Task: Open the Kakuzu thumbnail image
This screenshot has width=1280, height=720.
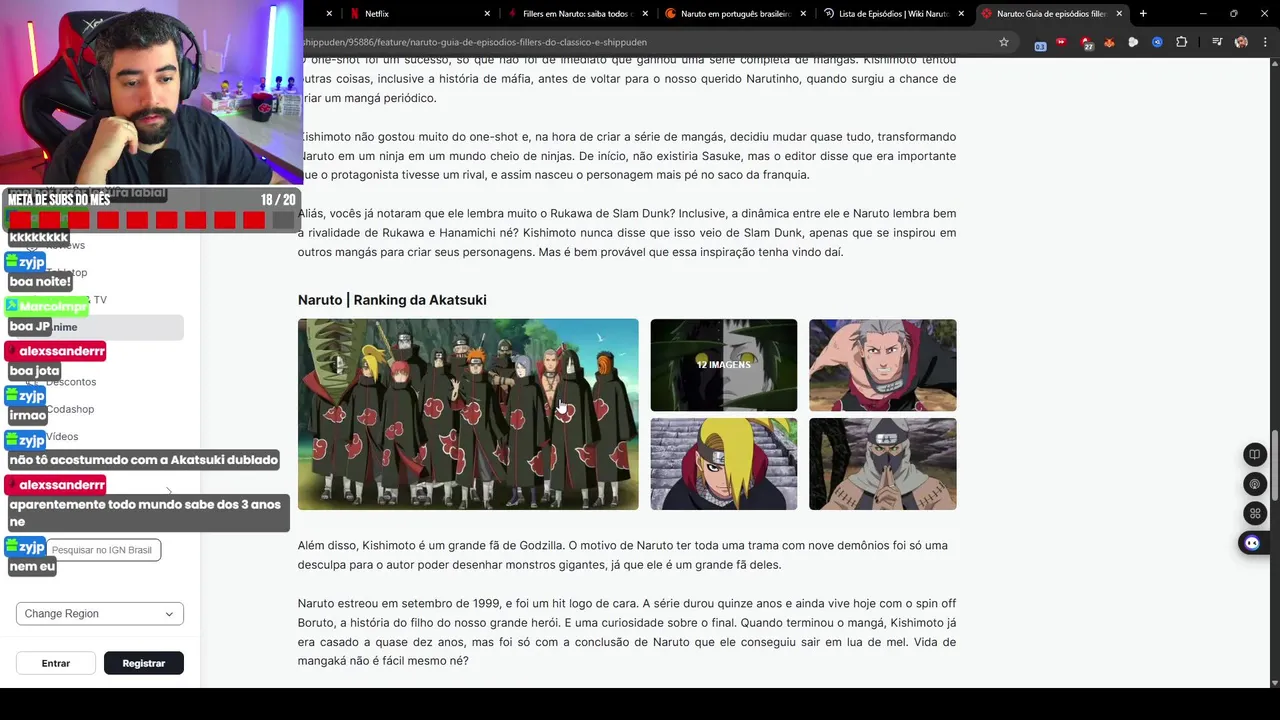Action: [x=883, y=464]
